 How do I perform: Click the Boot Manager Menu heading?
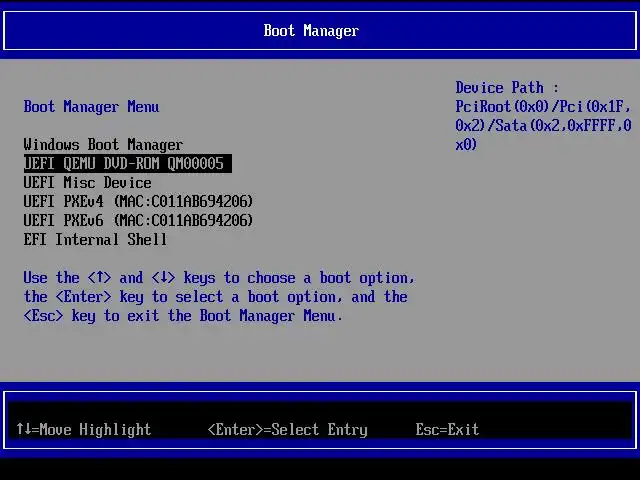coord(91,107)
